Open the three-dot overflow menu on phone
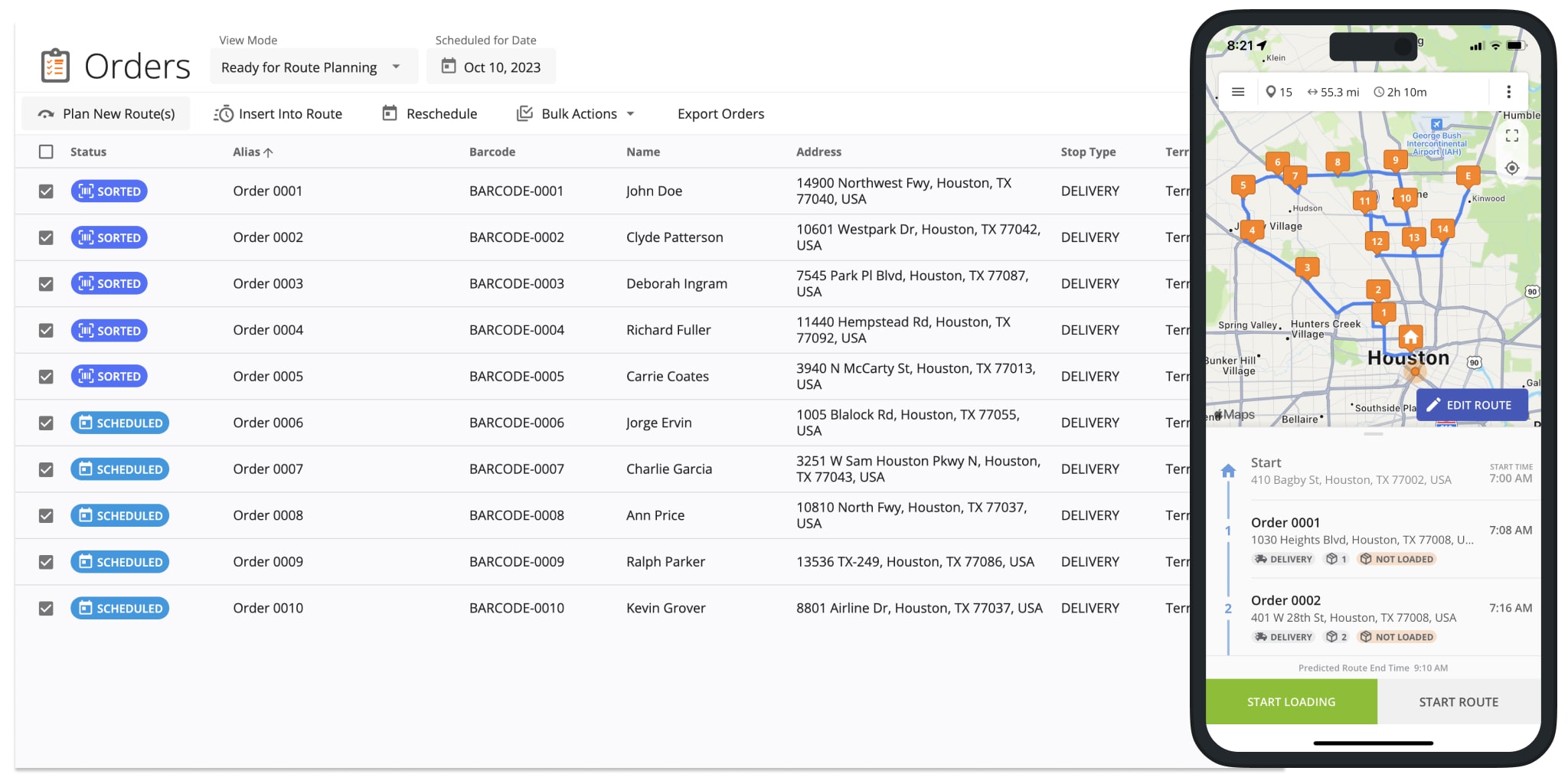Image resolution: width=1568 pixels, height=784 pixels. click(x=1508, y=92)
